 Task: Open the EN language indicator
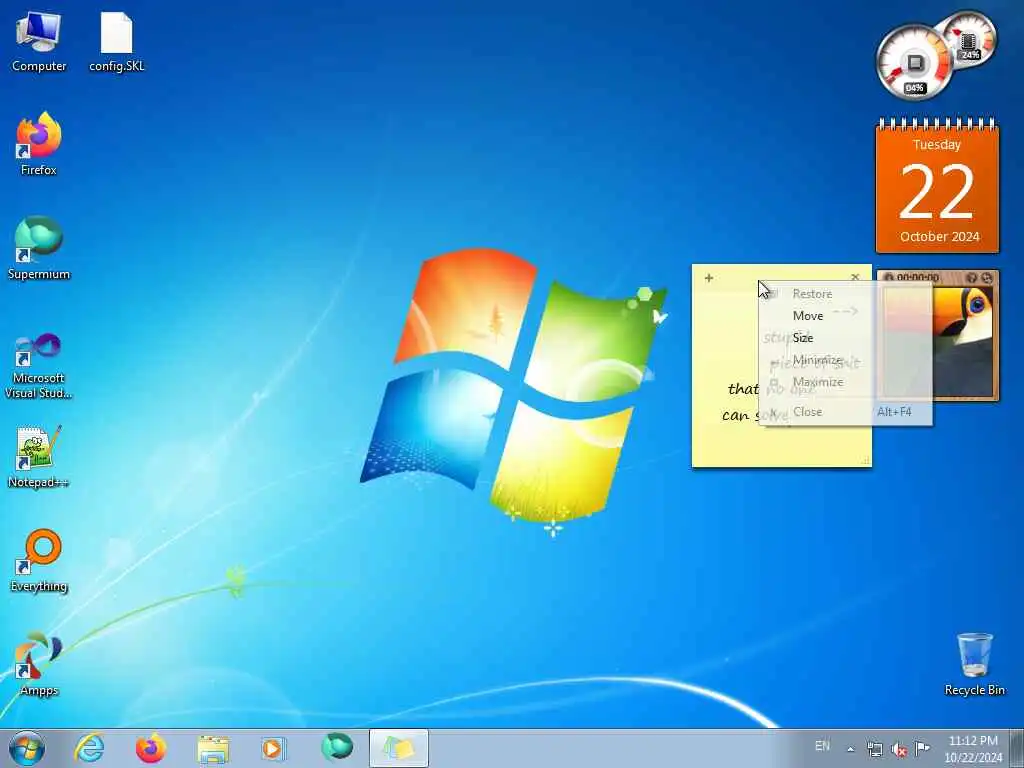[822, 745]
